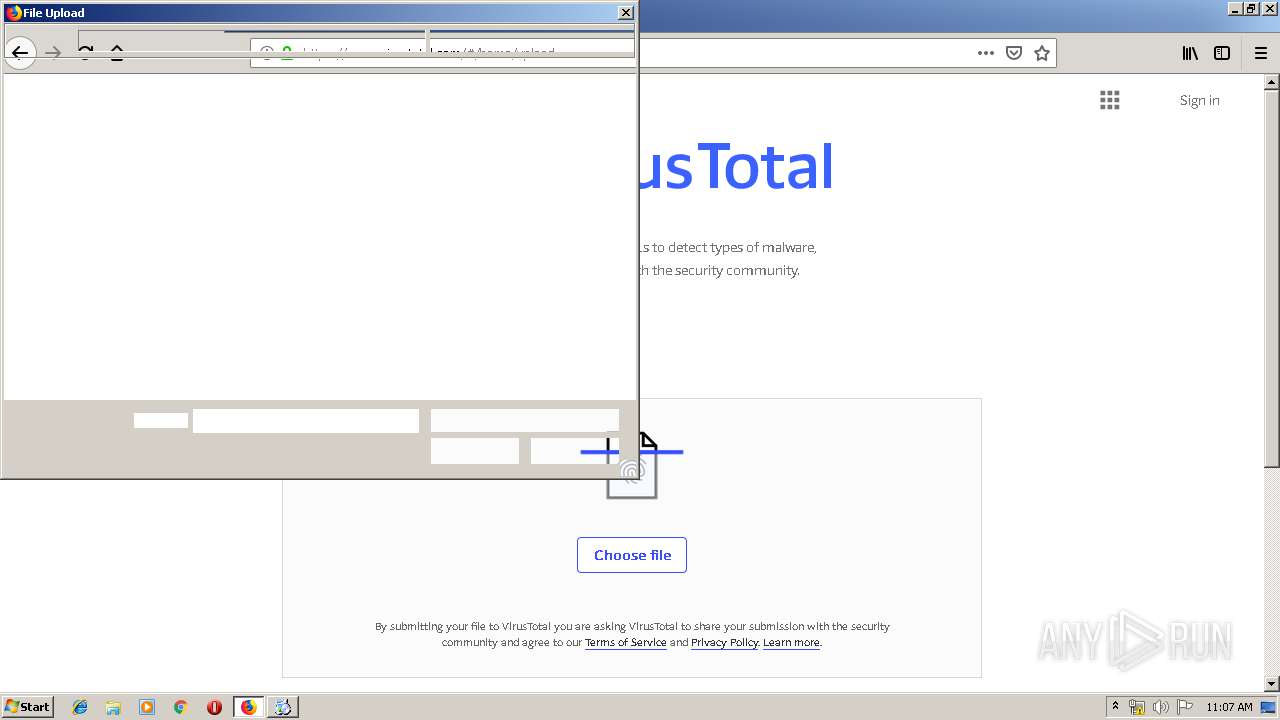
Task: Click the page scrollbar up arrow
Action: (x=1272, y=83)
